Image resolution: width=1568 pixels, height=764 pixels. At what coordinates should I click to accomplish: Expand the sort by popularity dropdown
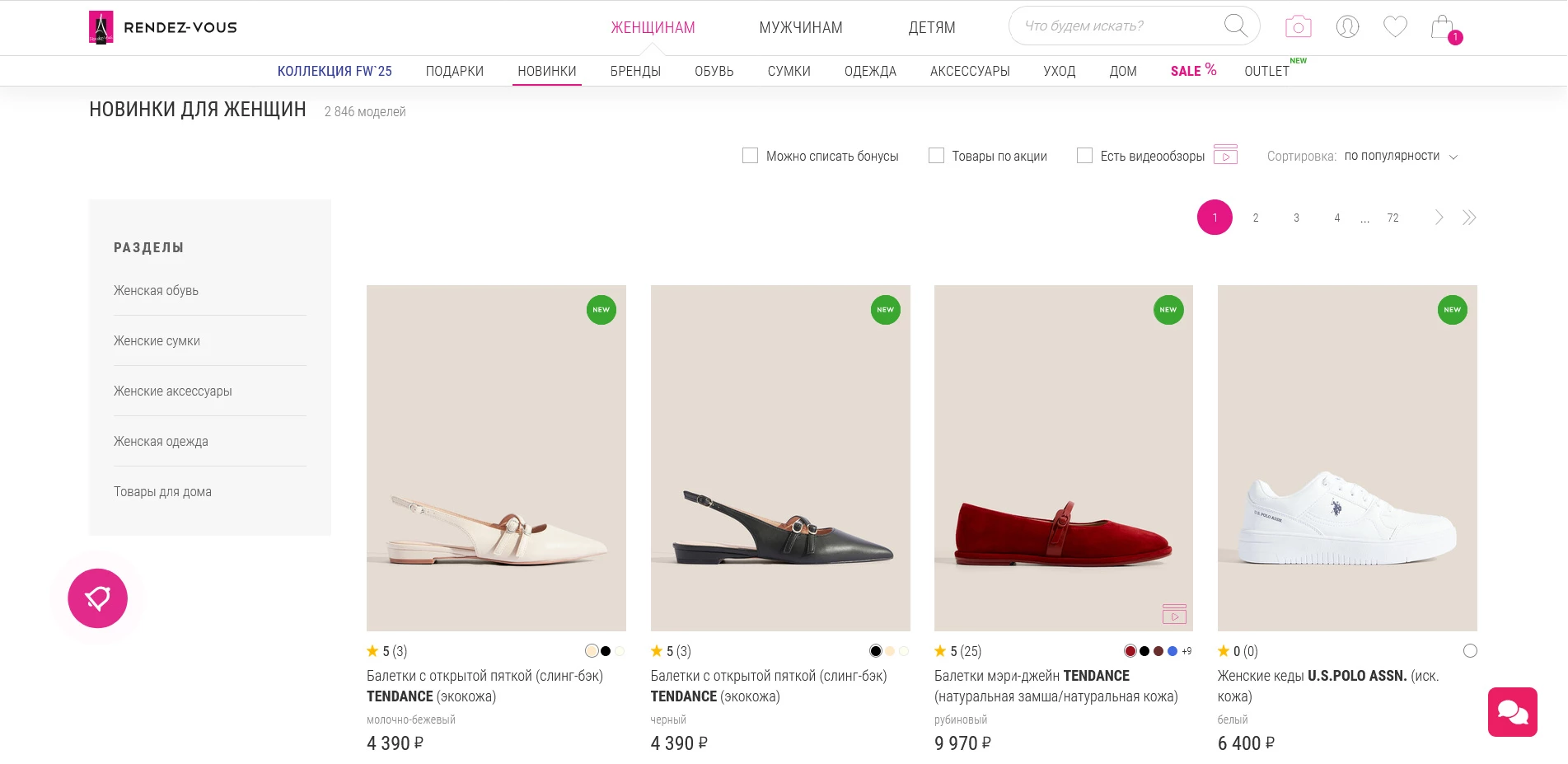tap(1401, 156)
